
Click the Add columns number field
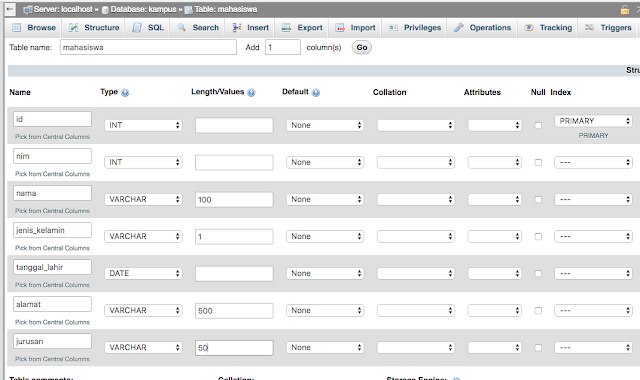(283, 47)
